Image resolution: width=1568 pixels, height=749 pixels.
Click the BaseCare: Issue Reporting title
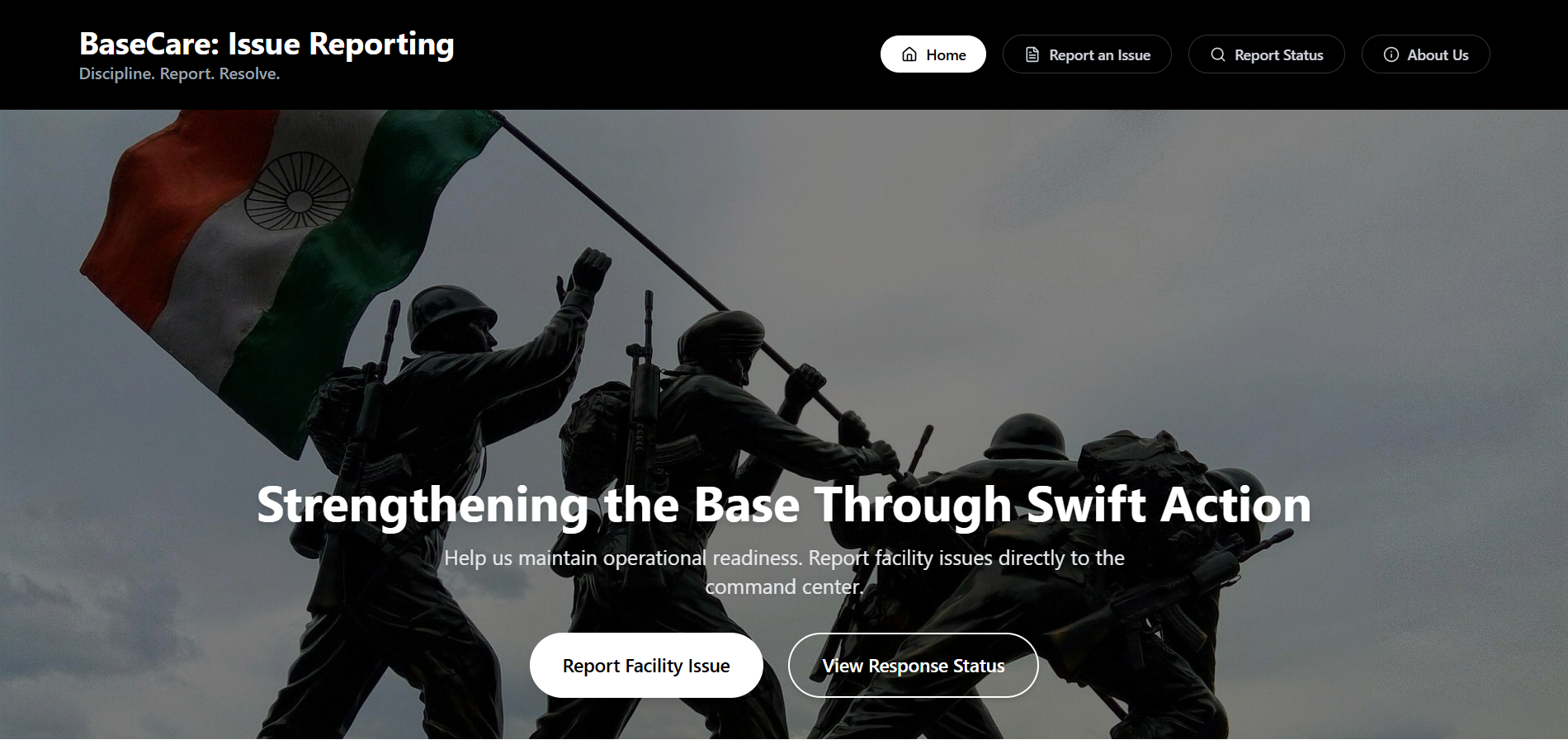267,44
